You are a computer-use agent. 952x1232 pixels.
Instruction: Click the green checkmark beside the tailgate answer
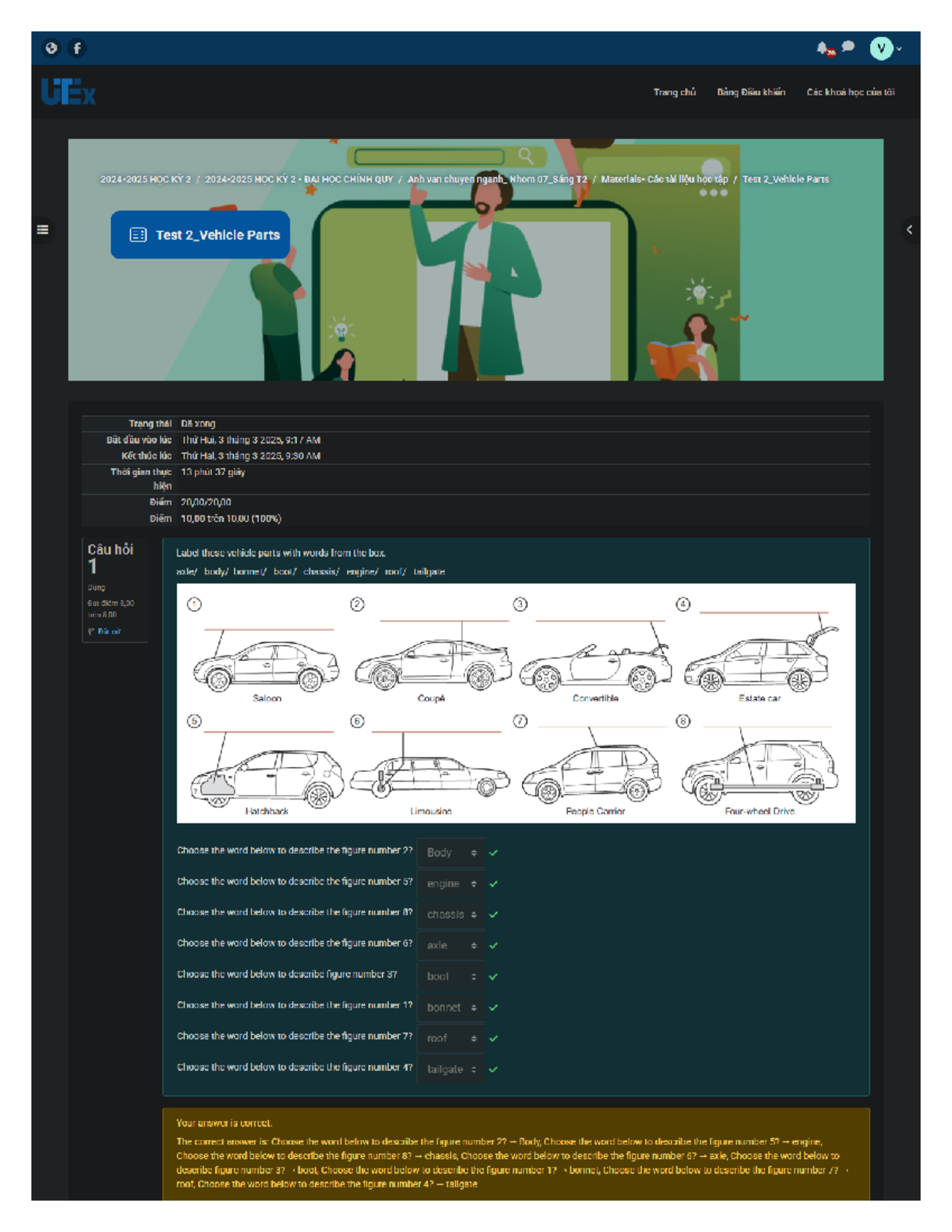click(x=493, y=1069)
